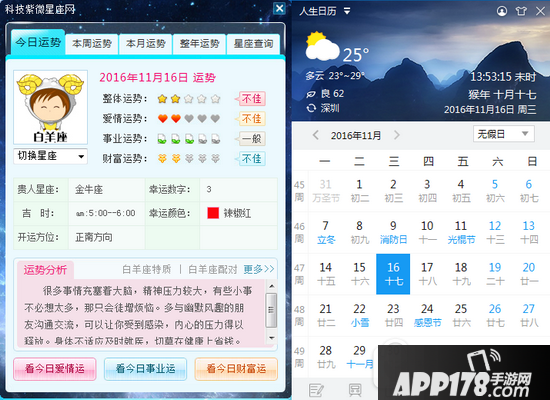The height and width of the screenshot is (400, 550).
Task: Click the first cup icon of 事业运势
Action: click(x=162, y=139)
